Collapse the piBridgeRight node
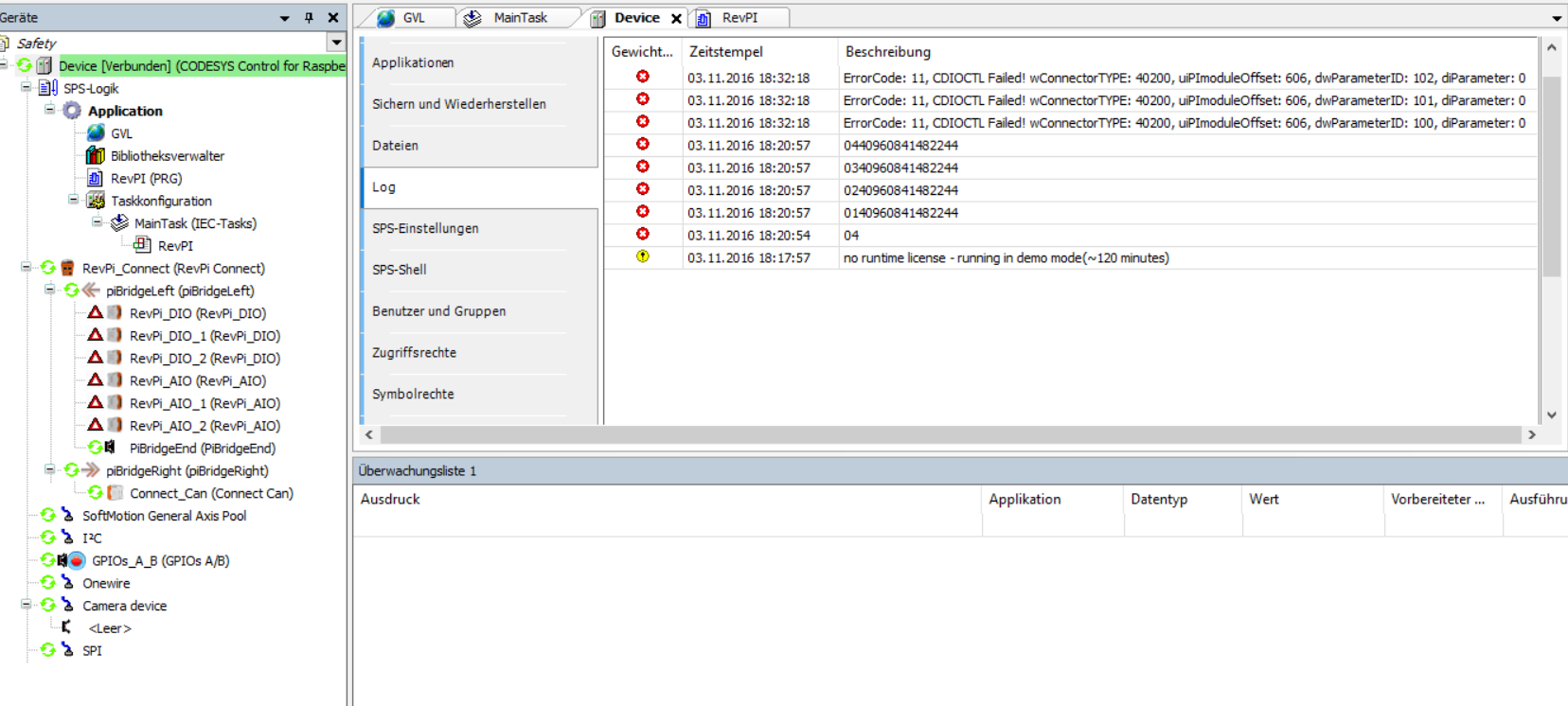The image size is (1568, 706). pyautogui.click(x=50, y=469)
